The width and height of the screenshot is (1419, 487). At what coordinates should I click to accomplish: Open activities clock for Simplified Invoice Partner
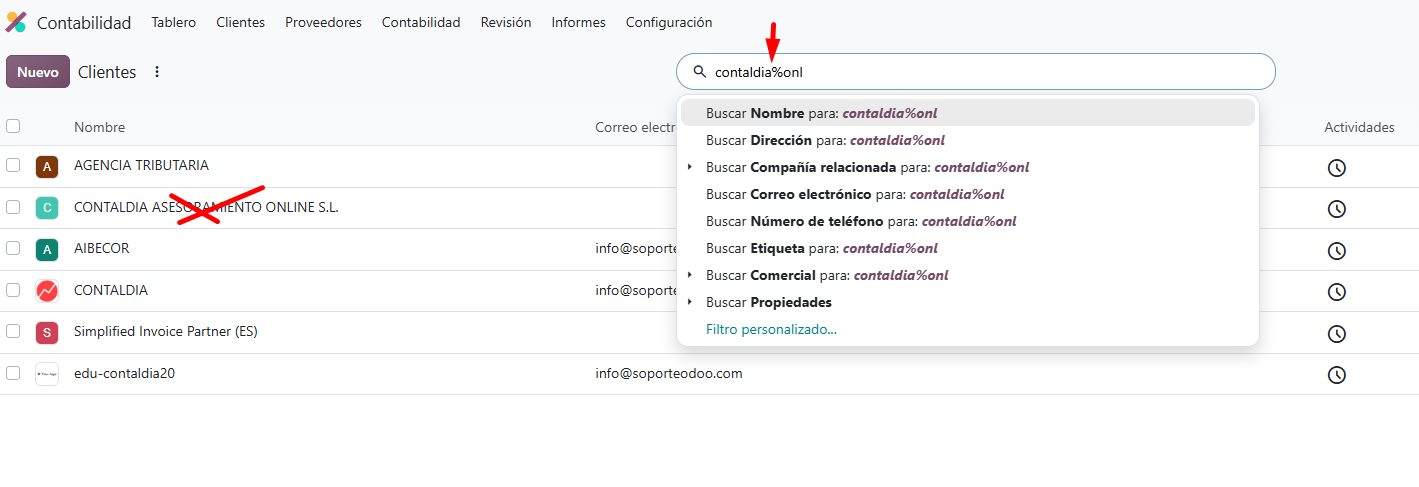pos(1336,333)
